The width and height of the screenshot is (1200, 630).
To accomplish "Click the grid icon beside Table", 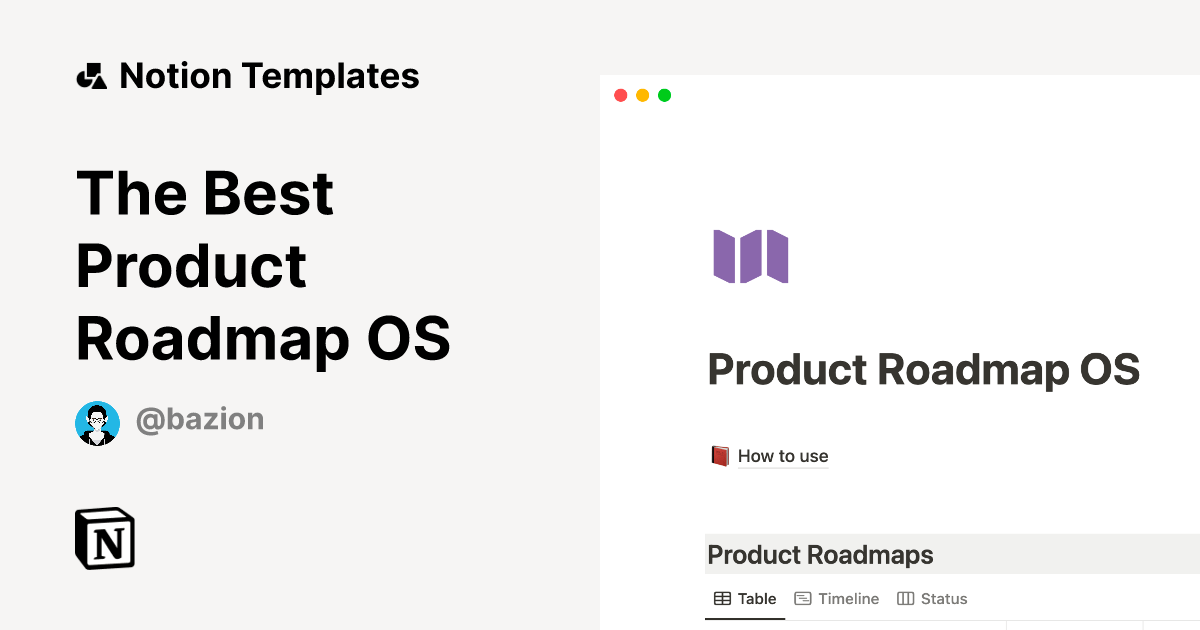I will pos(722,599).
